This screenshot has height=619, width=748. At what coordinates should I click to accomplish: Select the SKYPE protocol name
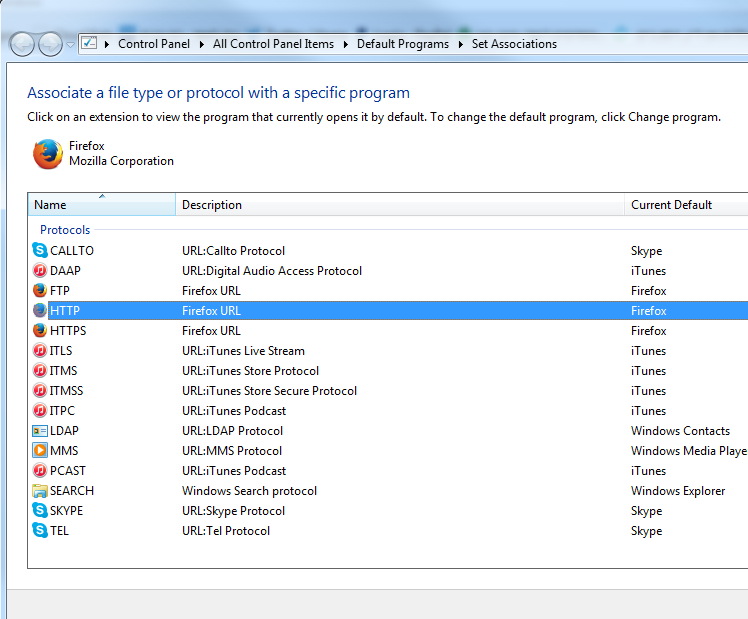click(66, 511)
